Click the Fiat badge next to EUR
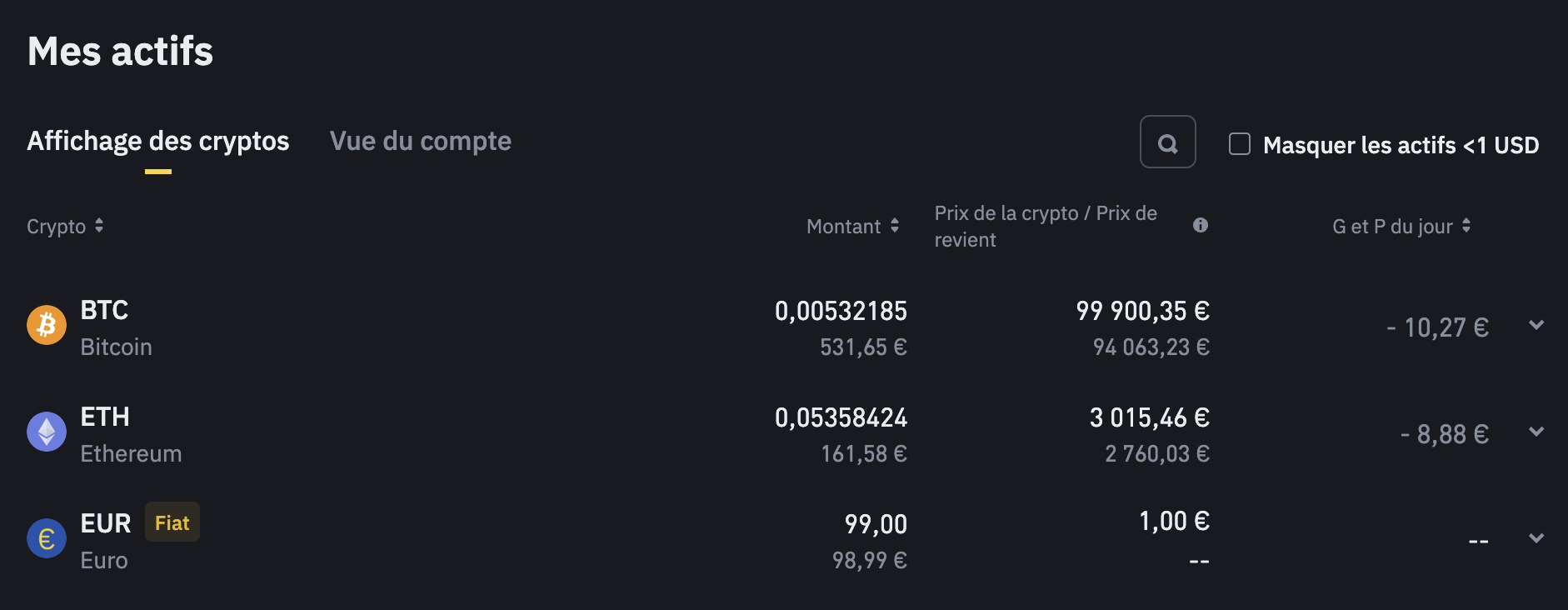Image resolution: width=1568 pixels, height=610 pixels. point(172,522)
